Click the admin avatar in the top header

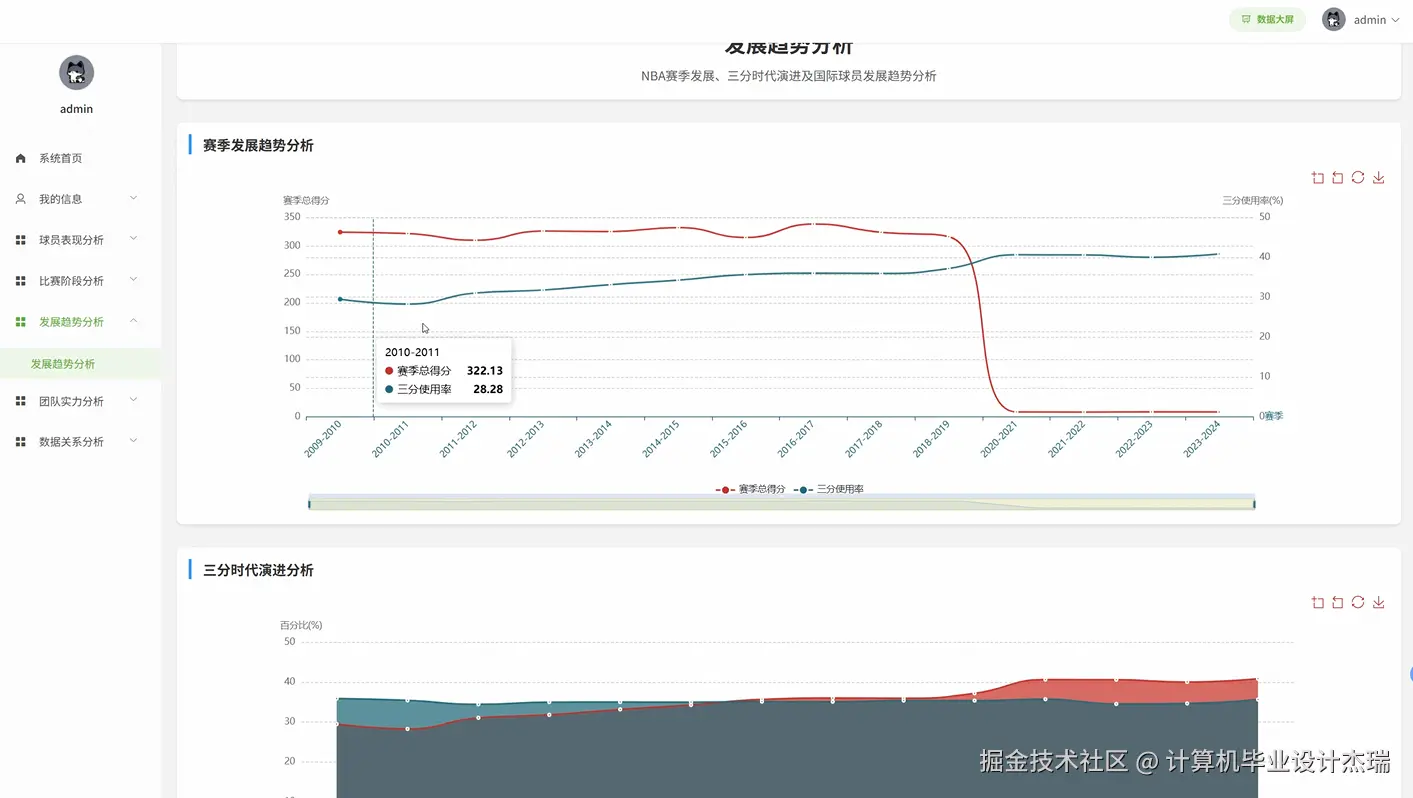(1334, 20)
